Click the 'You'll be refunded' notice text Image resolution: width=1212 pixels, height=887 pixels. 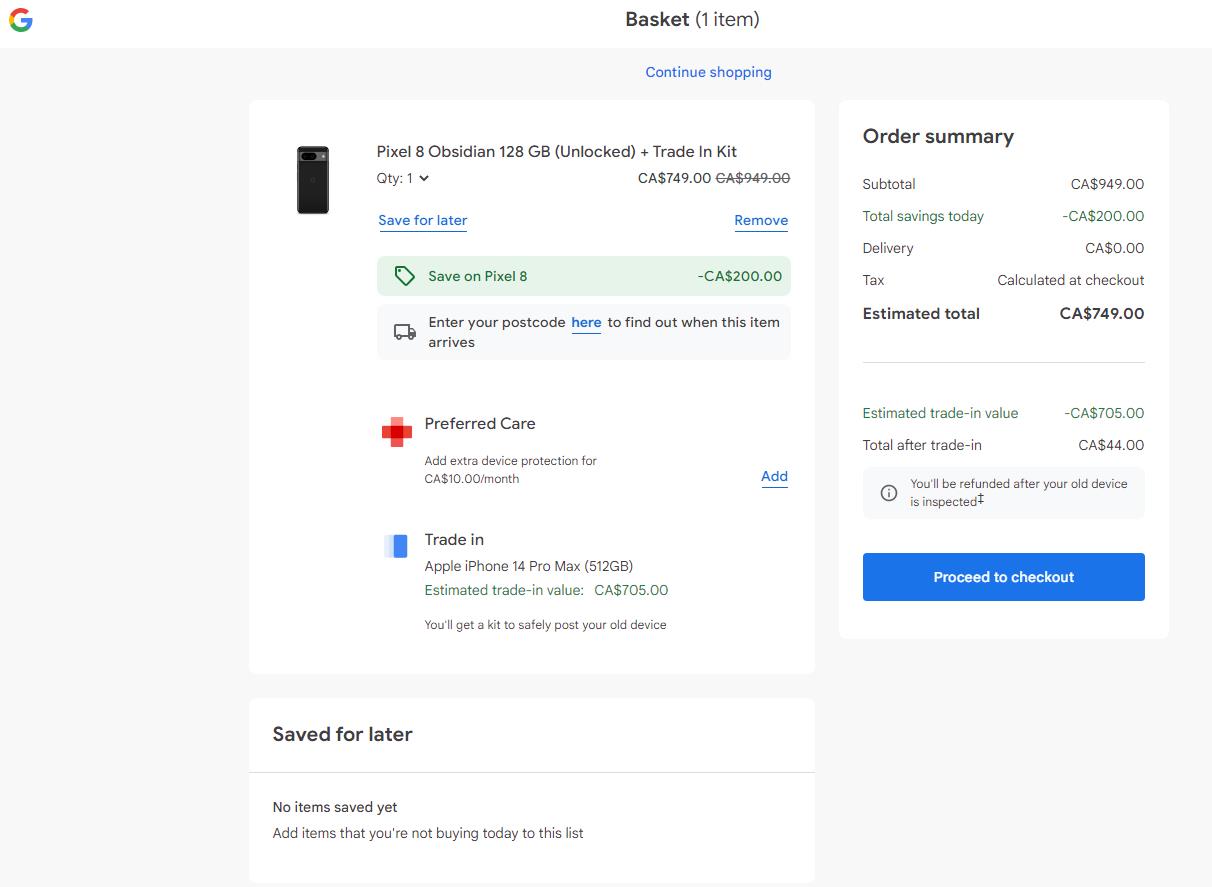1019,493
